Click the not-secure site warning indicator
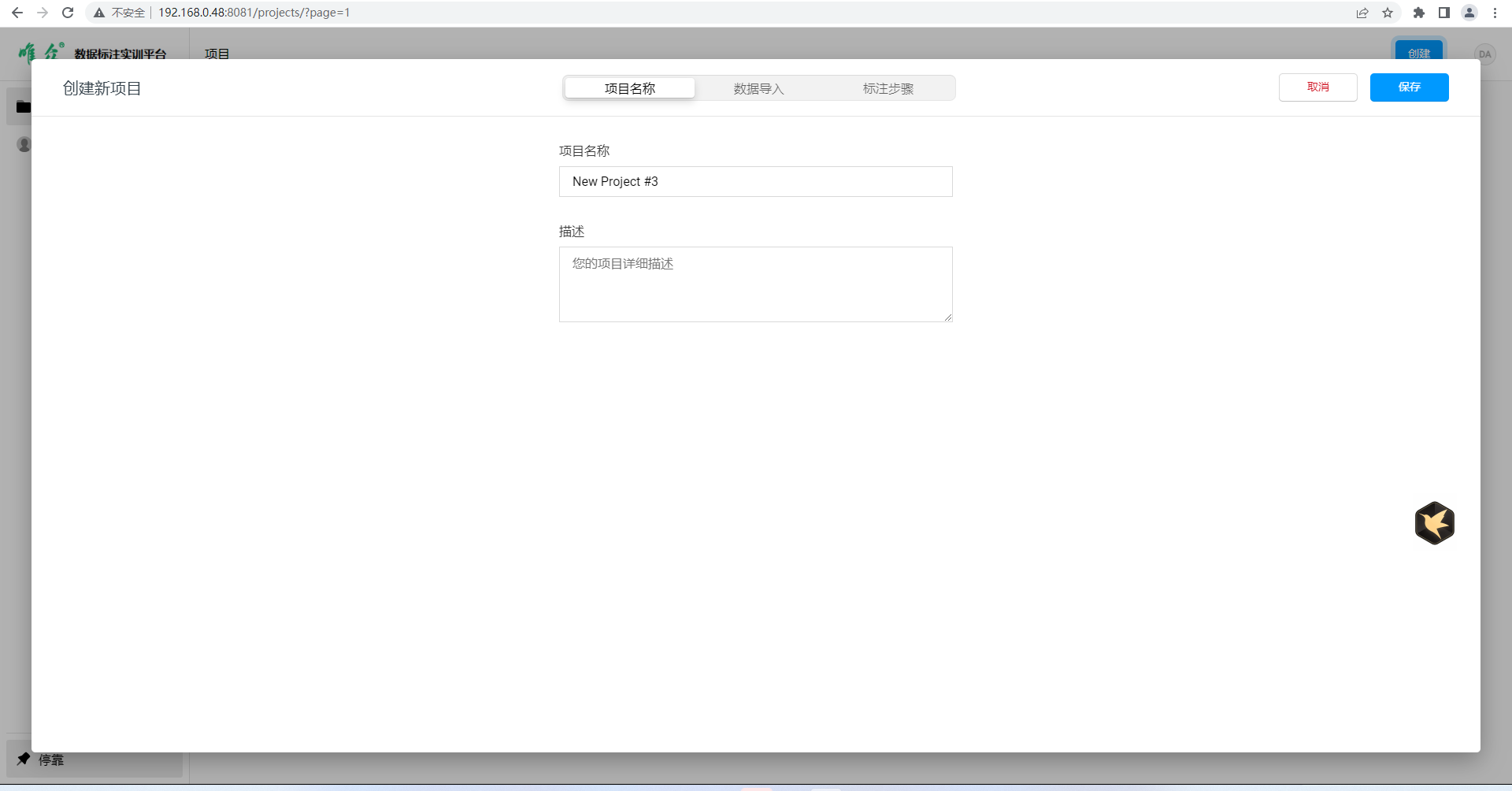The image size is (1512, 791). pos(120,13)
